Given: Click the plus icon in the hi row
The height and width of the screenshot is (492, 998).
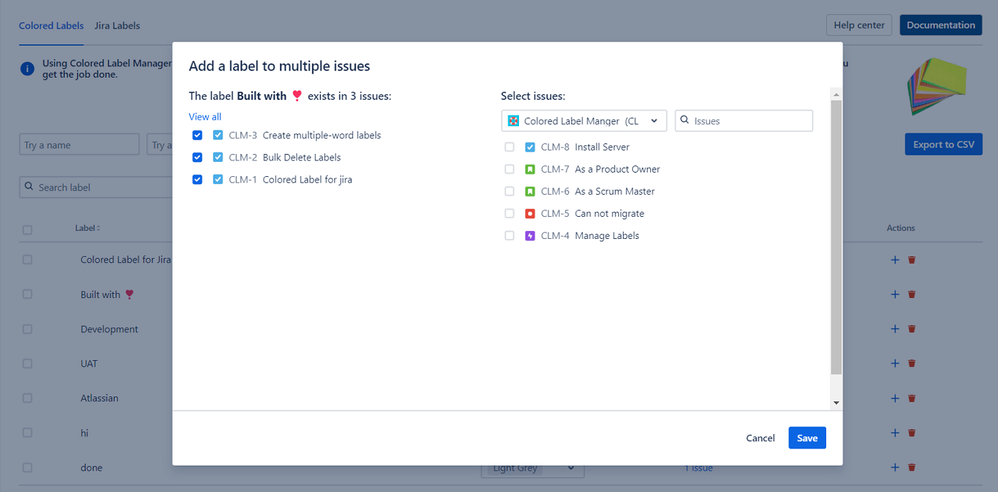Looking at the screenshot, I should click(x=894, y=433).
